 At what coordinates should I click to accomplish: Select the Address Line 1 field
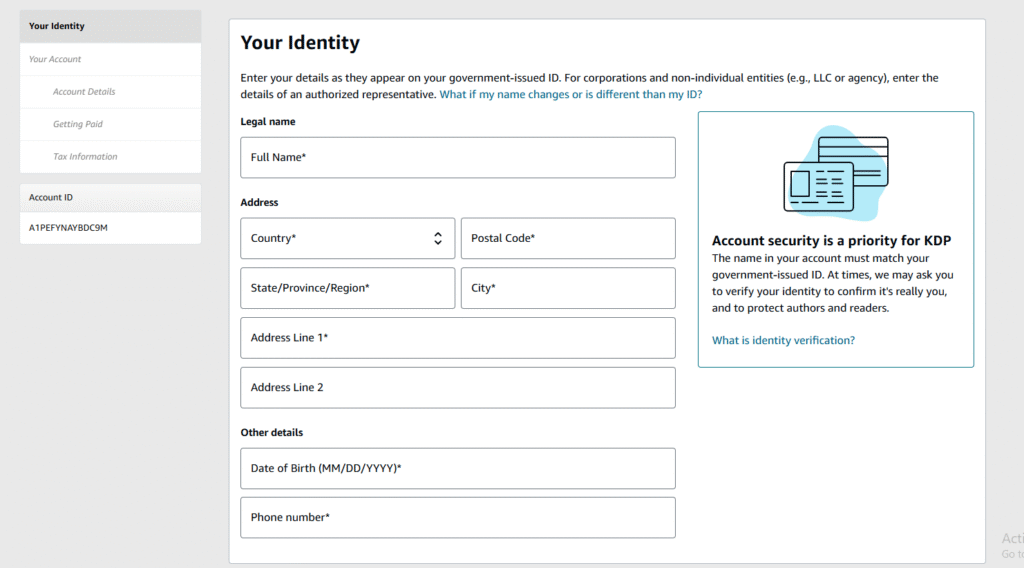[458, 338]
